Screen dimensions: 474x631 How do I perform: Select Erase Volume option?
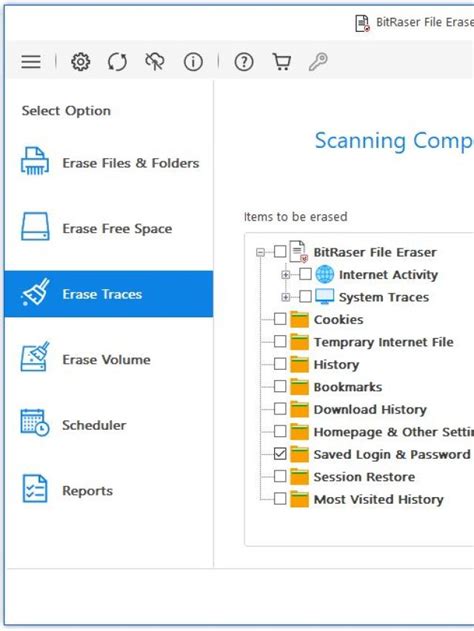(109, 359)
